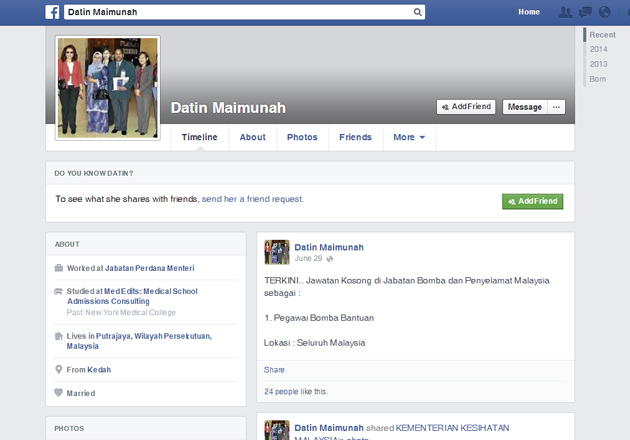
Task: Open the Kedah hometown link
Action: tap(99, 370)
